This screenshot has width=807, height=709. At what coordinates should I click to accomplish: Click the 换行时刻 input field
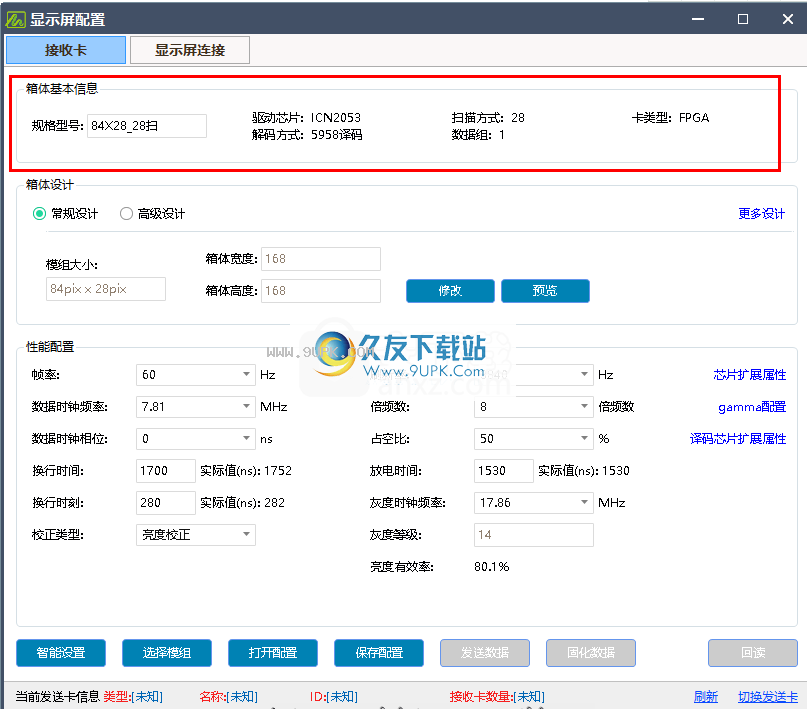click(x=166, y=503)
